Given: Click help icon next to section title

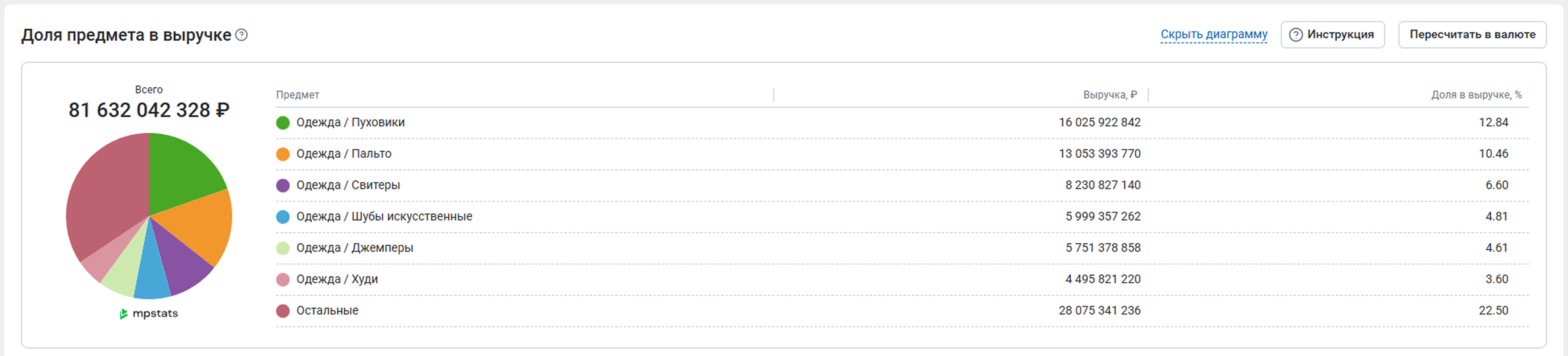Looking at the screenshot, I should point(242,35).
